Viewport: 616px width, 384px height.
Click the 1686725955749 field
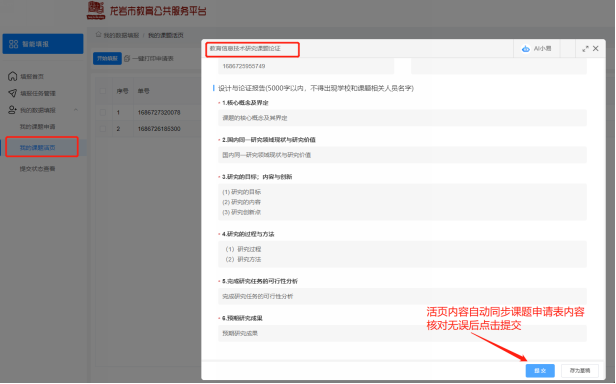click(306, 66)
